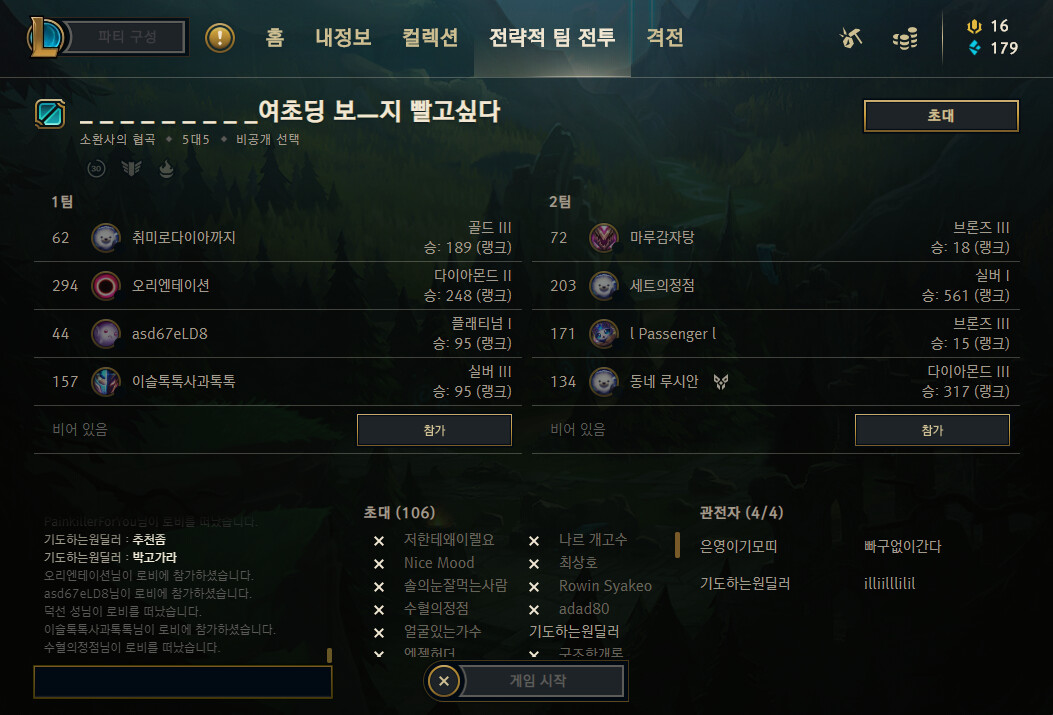The height and width of the screenshot is (715, 1053).
Task: Cancel the invite for Nice Mood
Action: coord(379,564)
